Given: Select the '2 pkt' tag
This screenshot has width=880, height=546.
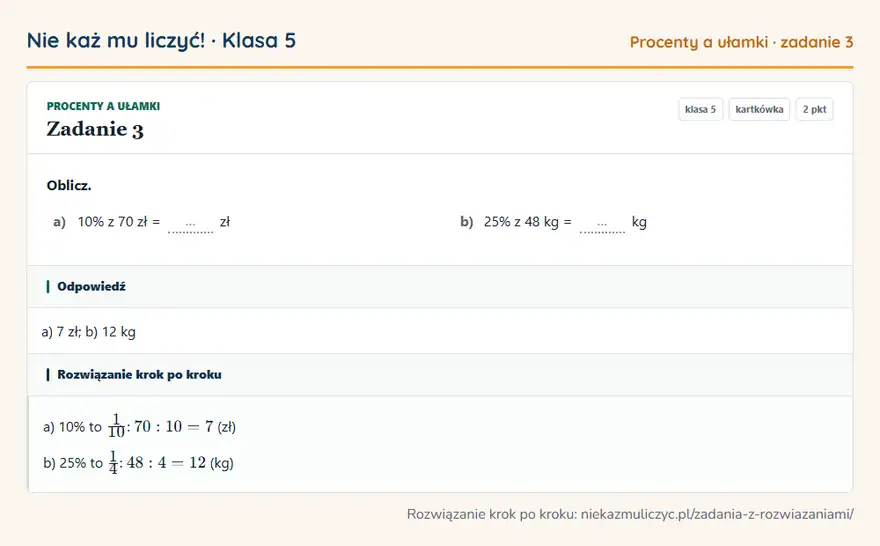Looking at the screenshot, I should [x=814, y=109].
